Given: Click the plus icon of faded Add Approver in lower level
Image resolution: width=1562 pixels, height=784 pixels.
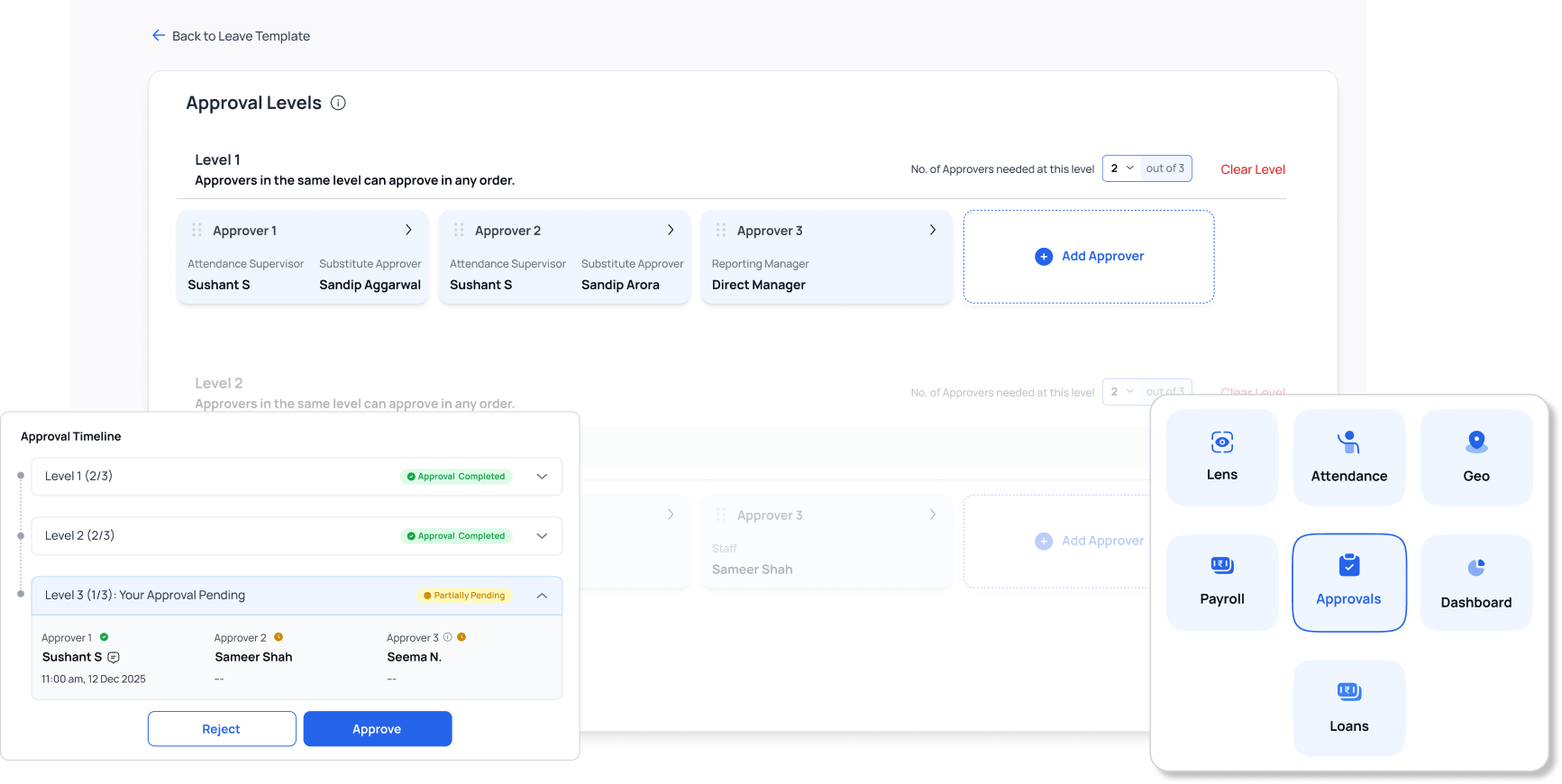Looking at the screenshot, I should pyautogui.click(x=1044, y=541).
